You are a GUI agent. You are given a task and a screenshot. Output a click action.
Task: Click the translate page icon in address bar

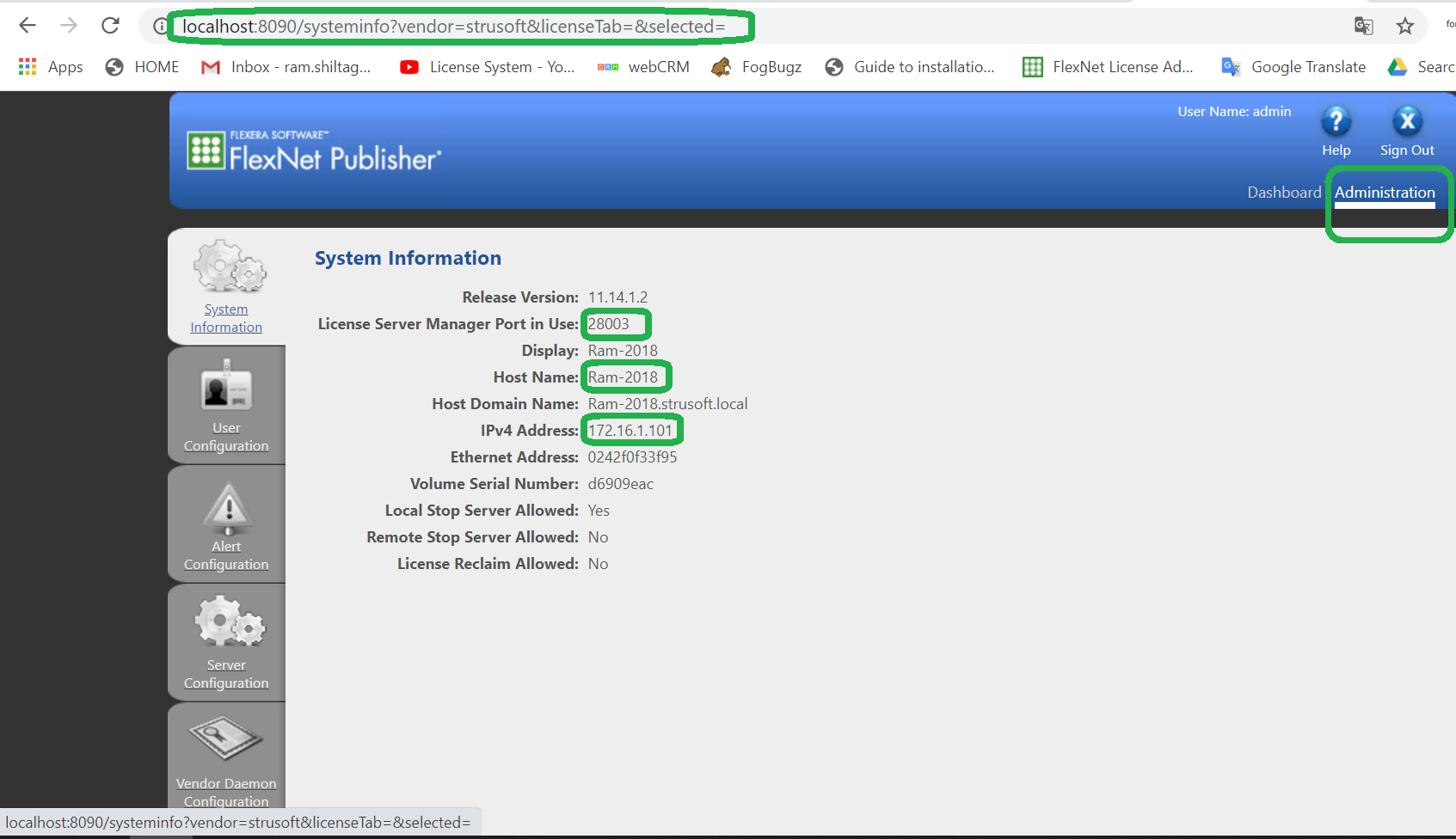click(x=1363, y=26)
